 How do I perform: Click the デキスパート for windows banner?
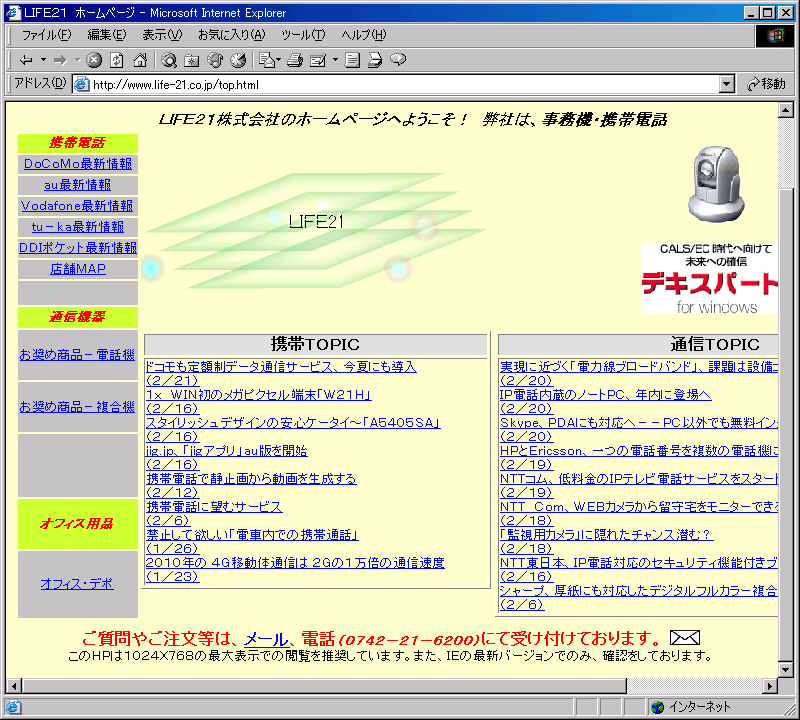pos(710,279)
